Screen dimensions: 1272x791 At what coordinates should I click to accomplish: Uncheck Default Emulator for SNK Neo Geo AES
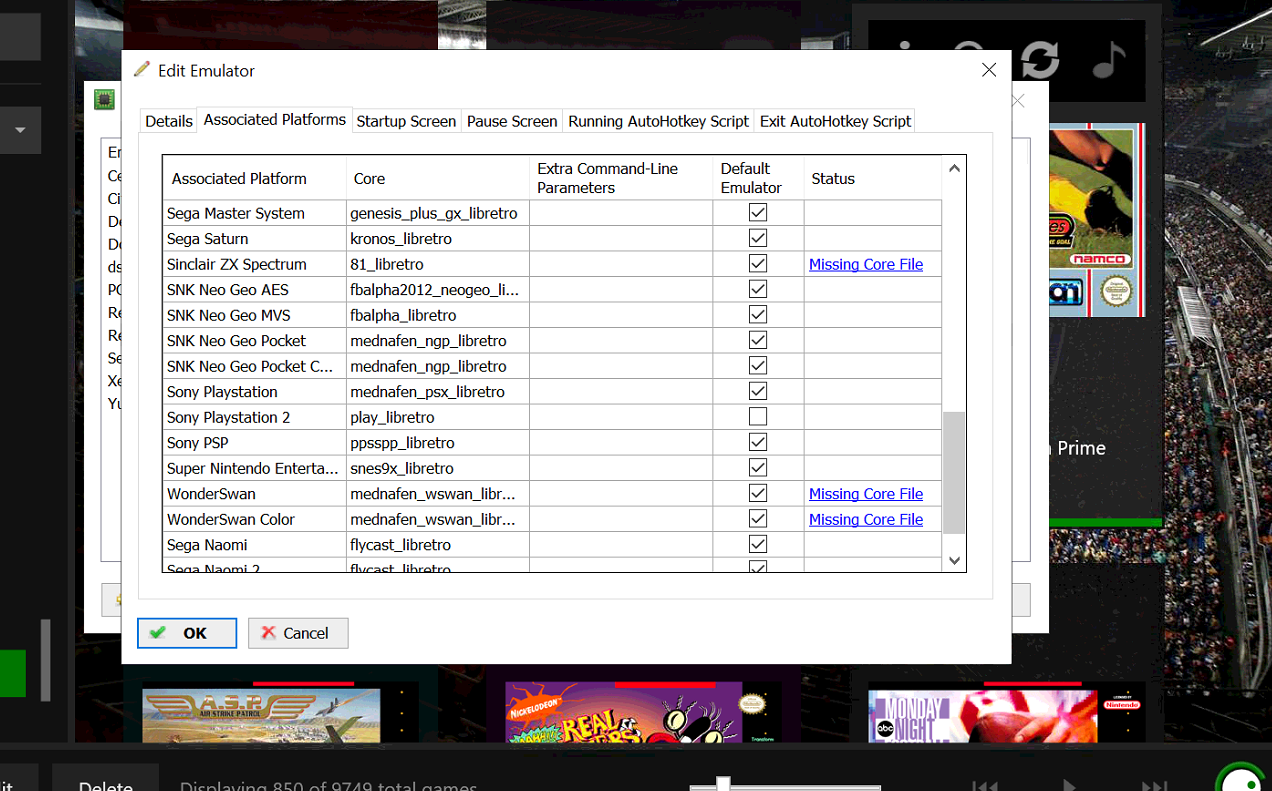pyautogui.click(x=758, y=289)
